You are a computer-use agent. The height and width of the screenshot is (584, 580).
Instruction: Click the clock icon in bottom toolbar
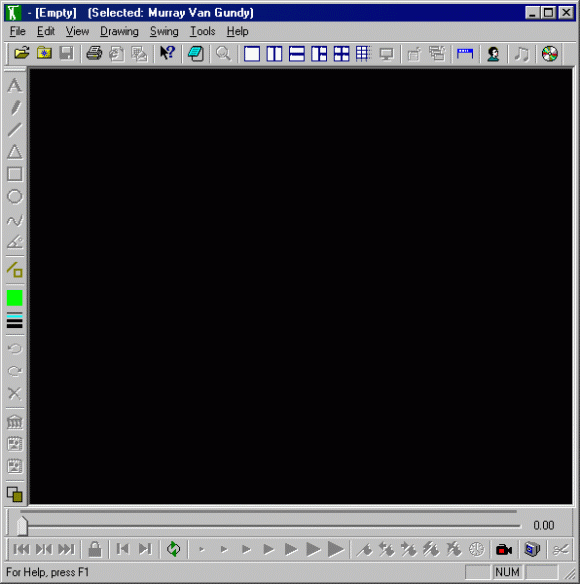(x=476, y=549)
